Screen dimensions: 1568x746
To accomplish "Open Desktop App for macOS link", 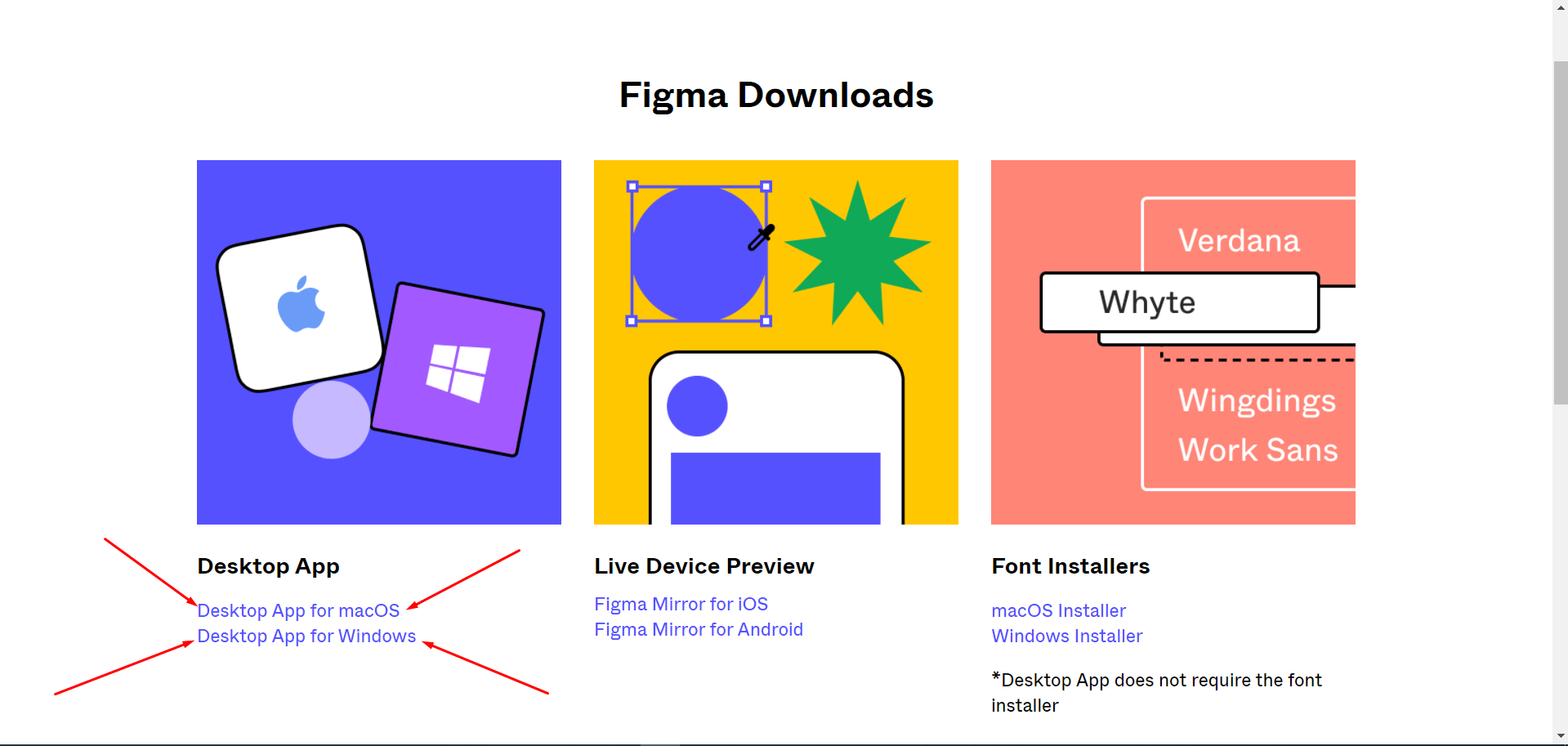I will click(x=298, y=610).
